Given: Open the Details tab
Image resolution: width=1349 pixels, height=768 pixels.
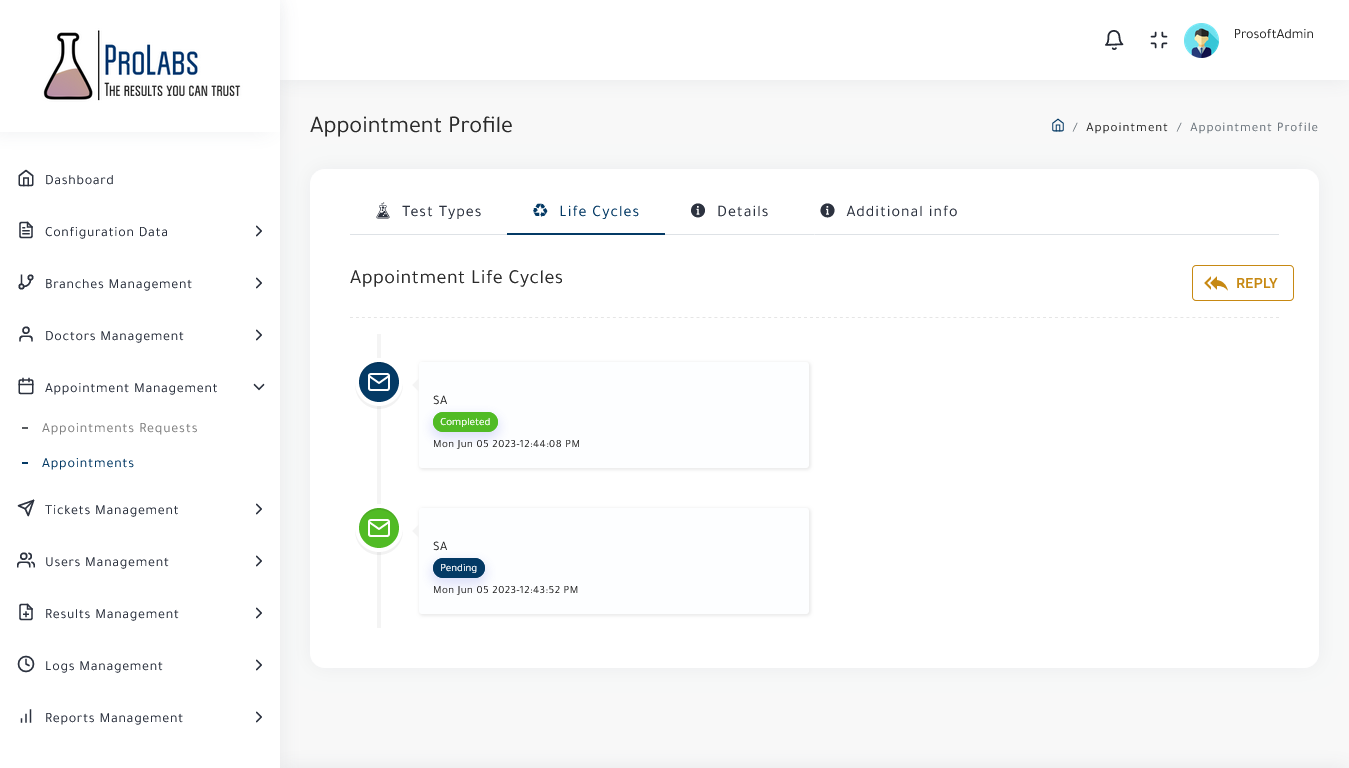Looking at the screenshot, I should (x=730, y=211).
